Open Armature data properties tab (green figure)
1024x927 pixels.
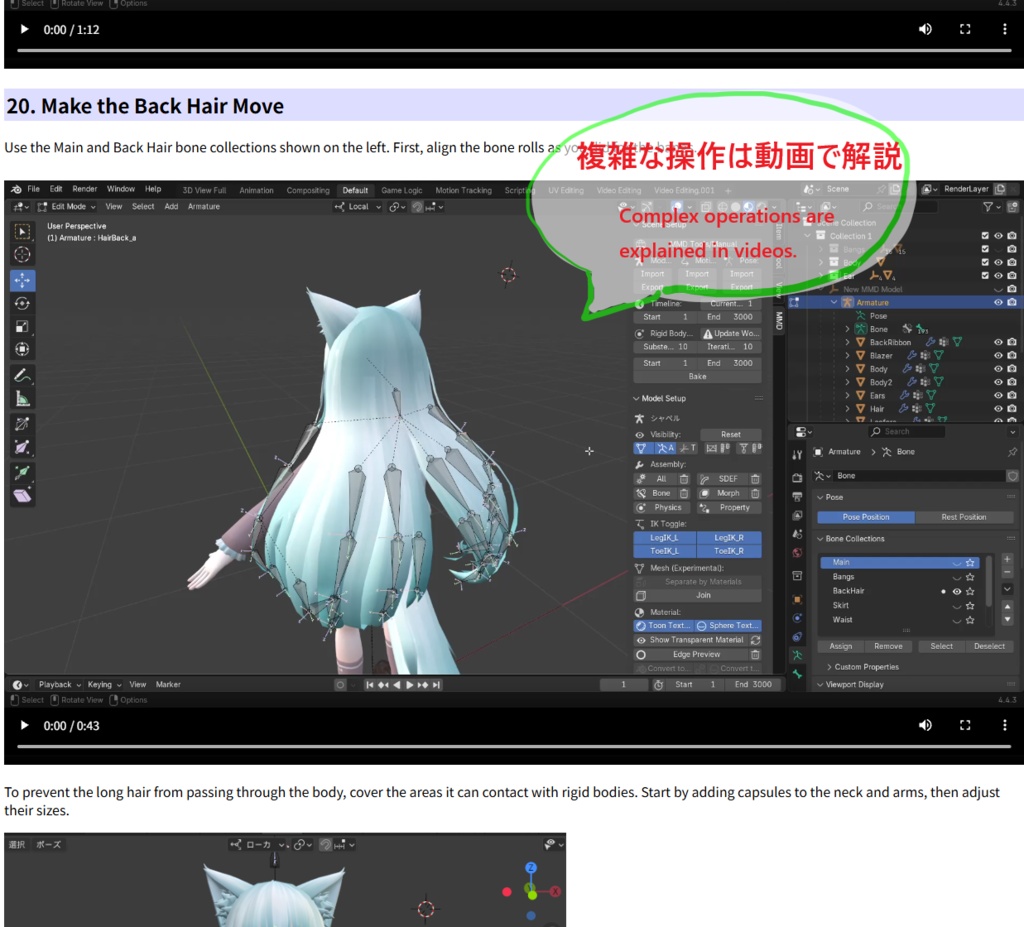[x=797, y=655]
